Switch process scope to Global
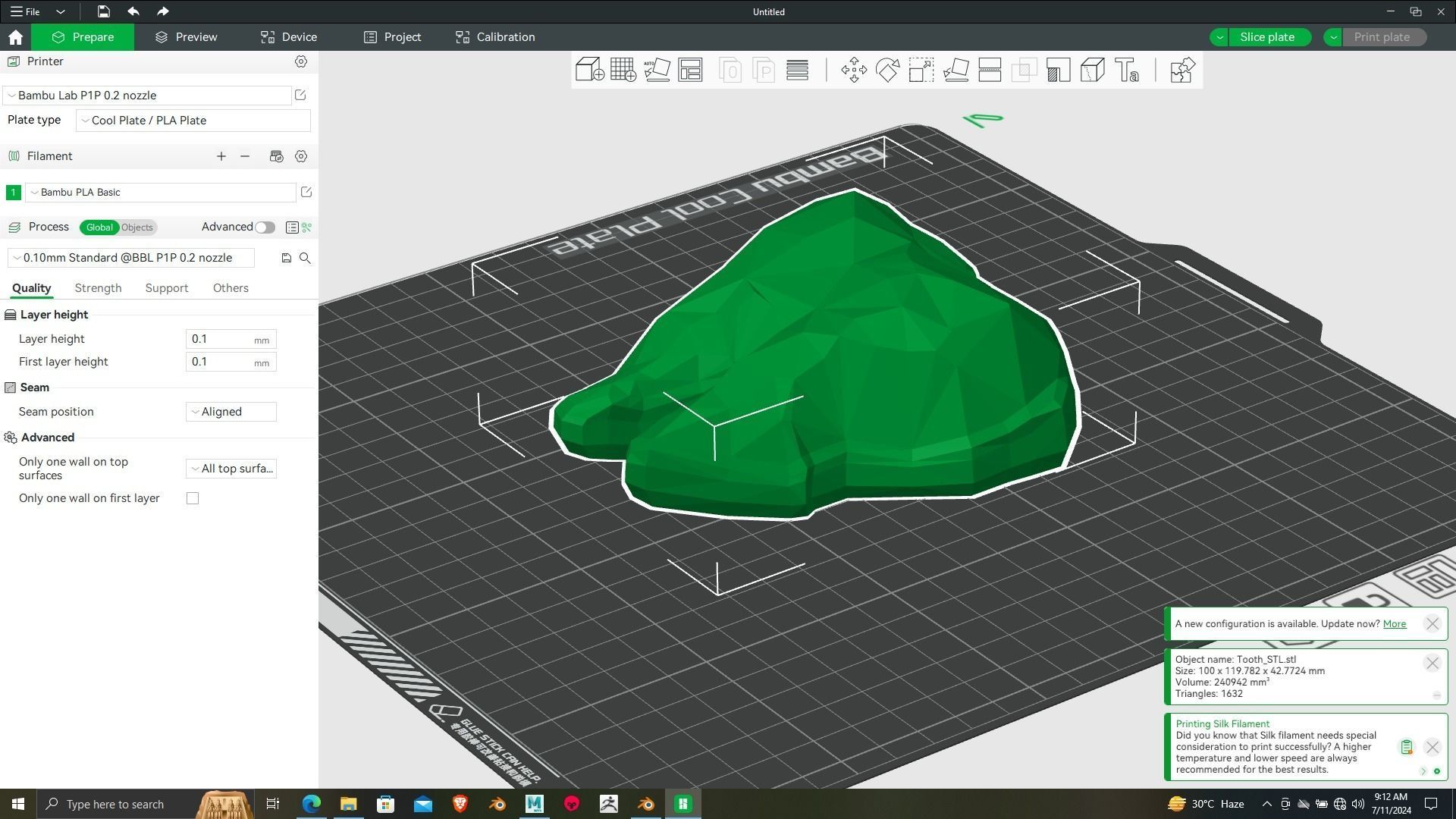 pos(99,227)
